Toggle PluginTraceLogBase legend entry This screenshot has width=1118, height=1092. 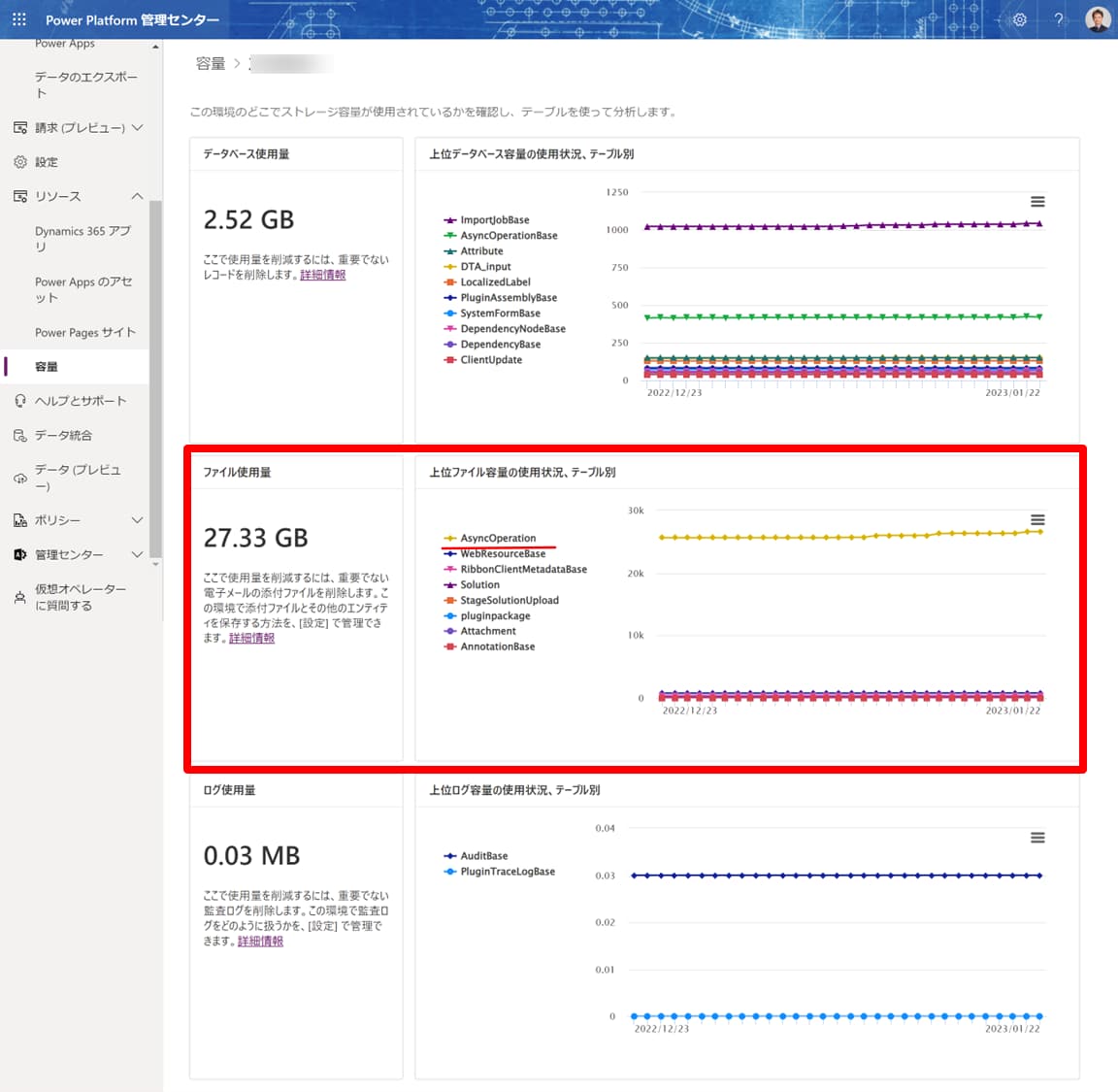pos(499,872)
